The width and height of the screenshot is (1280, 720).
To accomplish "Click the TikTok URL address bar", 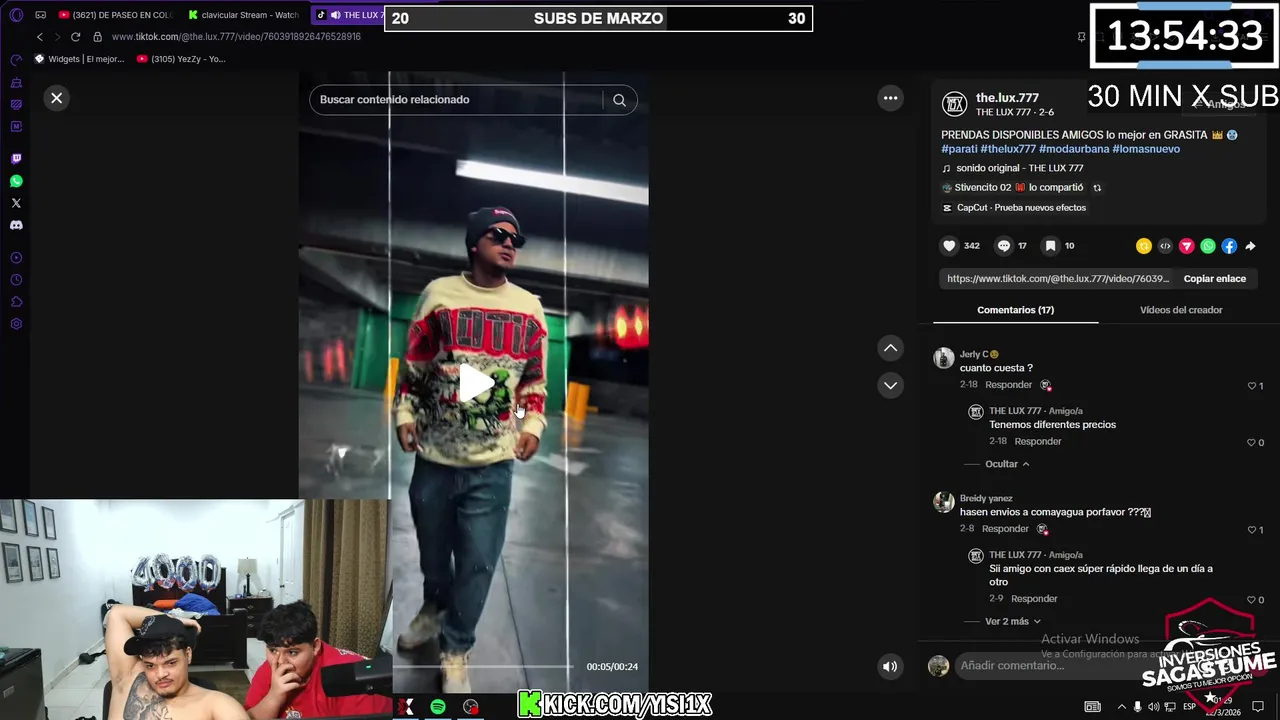I will click(236, 37).
